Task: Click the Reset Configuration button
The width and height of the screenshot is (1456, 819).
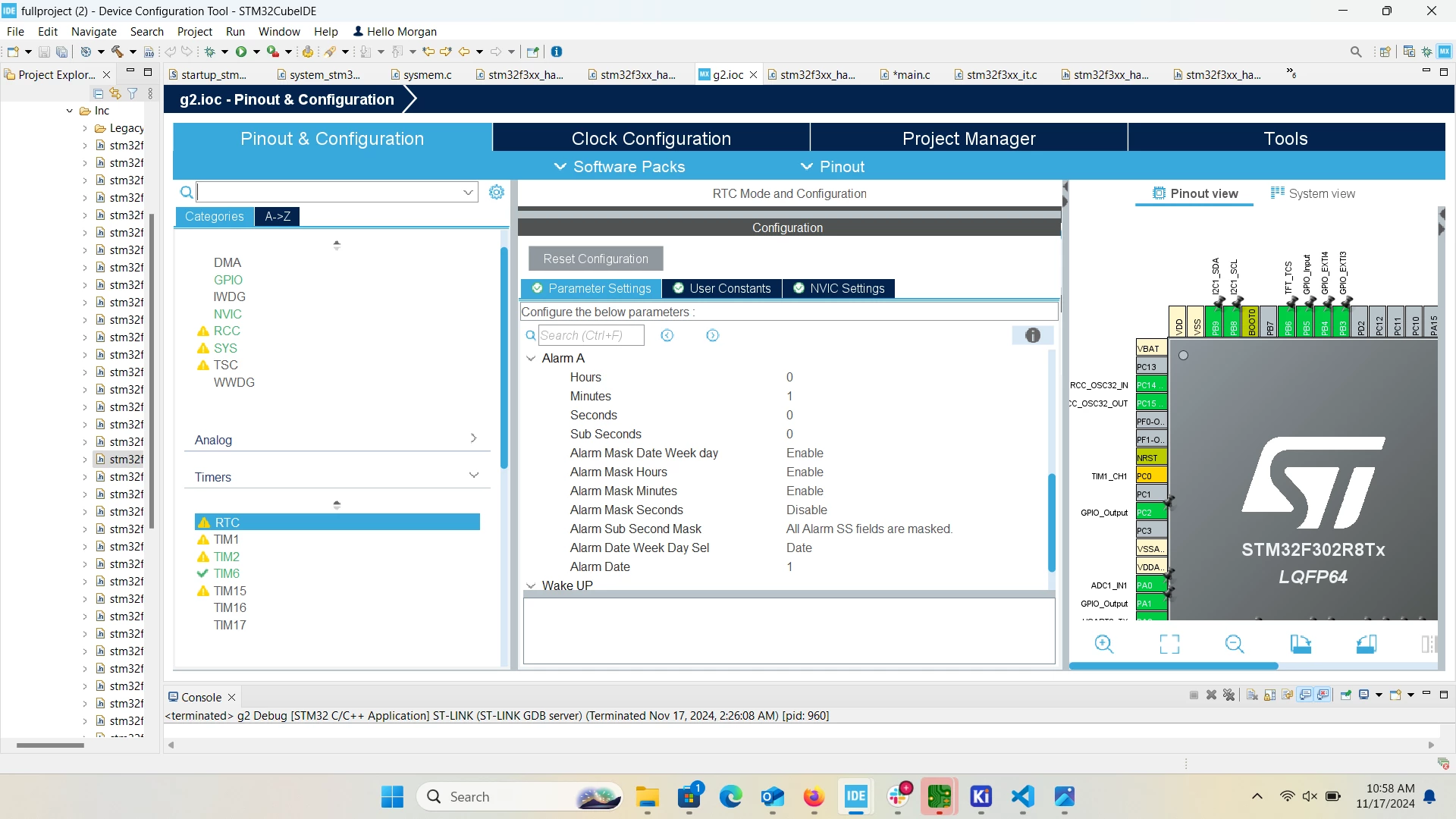Action: point(595,259)
